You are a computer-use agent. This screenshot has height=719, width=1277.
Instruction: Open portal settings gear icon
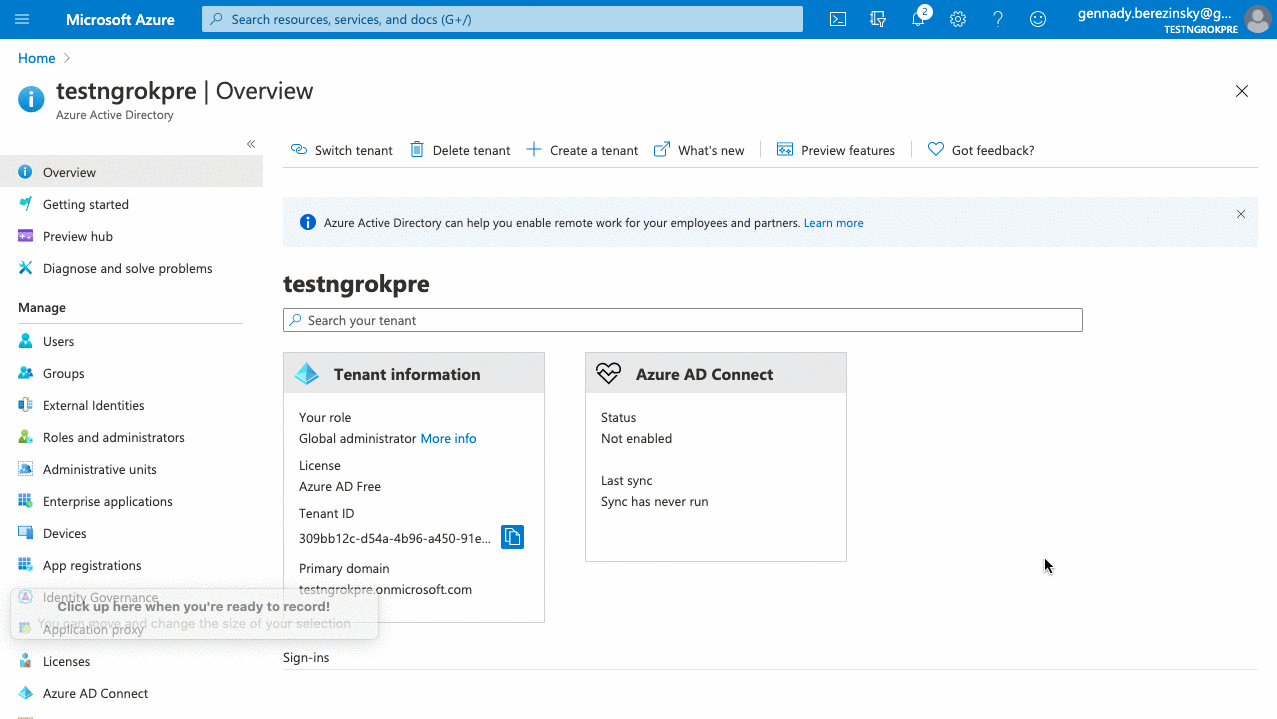click(x=958, y=19)
